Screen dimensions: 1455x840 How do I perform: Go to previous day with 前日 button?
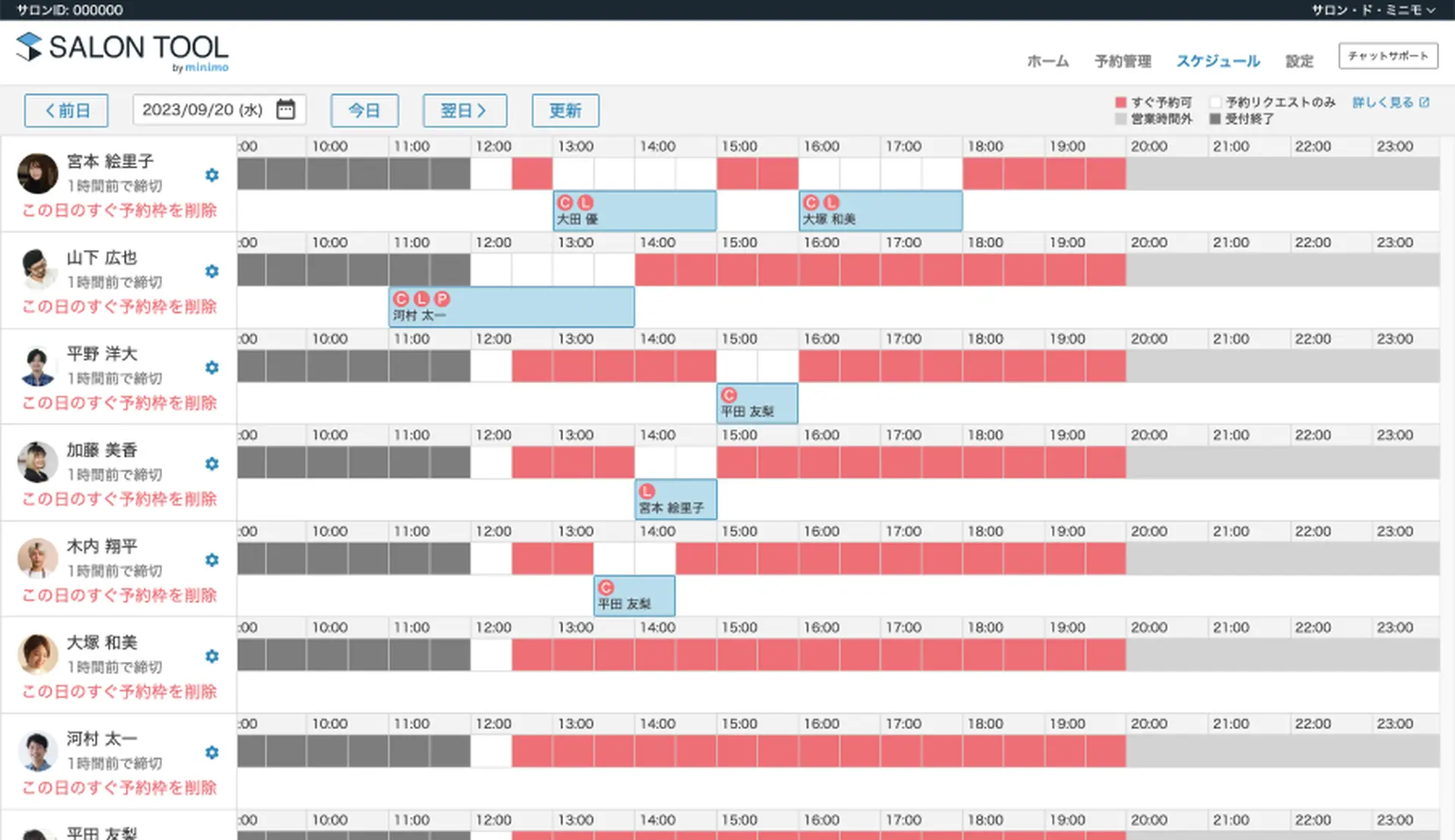click(x=66, y=111)
